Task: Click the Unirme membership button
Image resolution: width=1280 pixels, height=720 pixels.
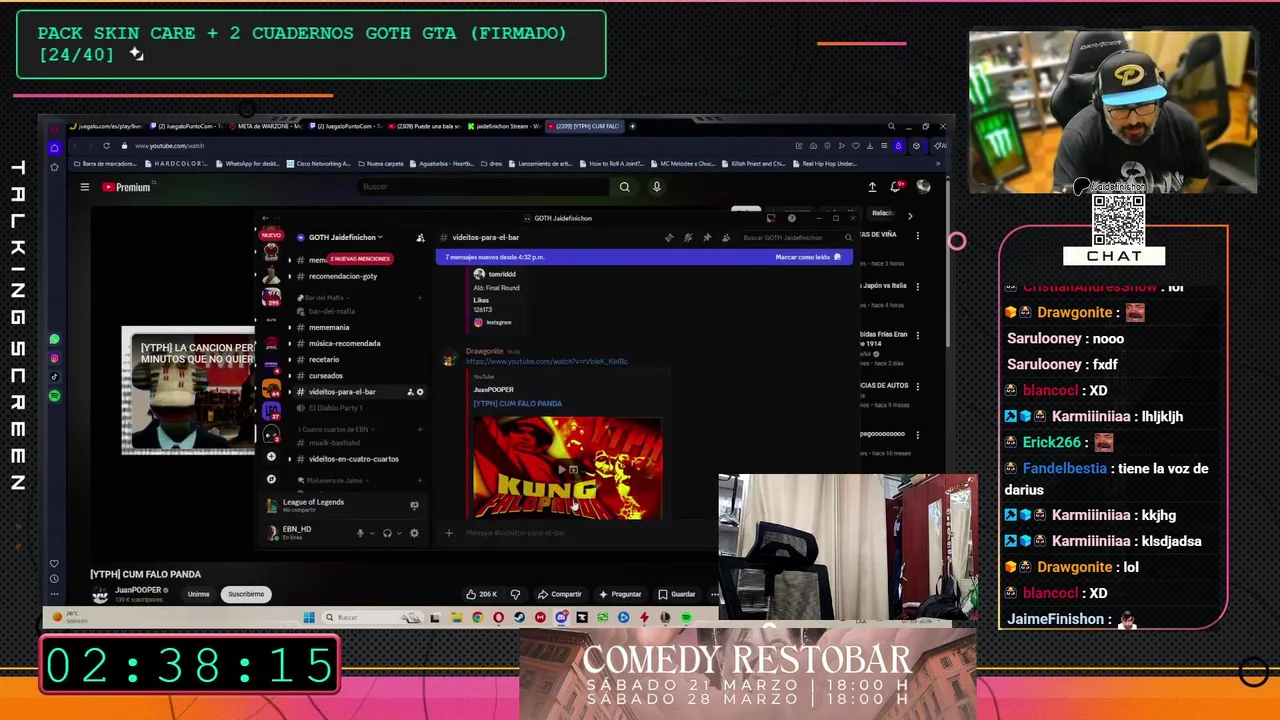Action: 198,594
